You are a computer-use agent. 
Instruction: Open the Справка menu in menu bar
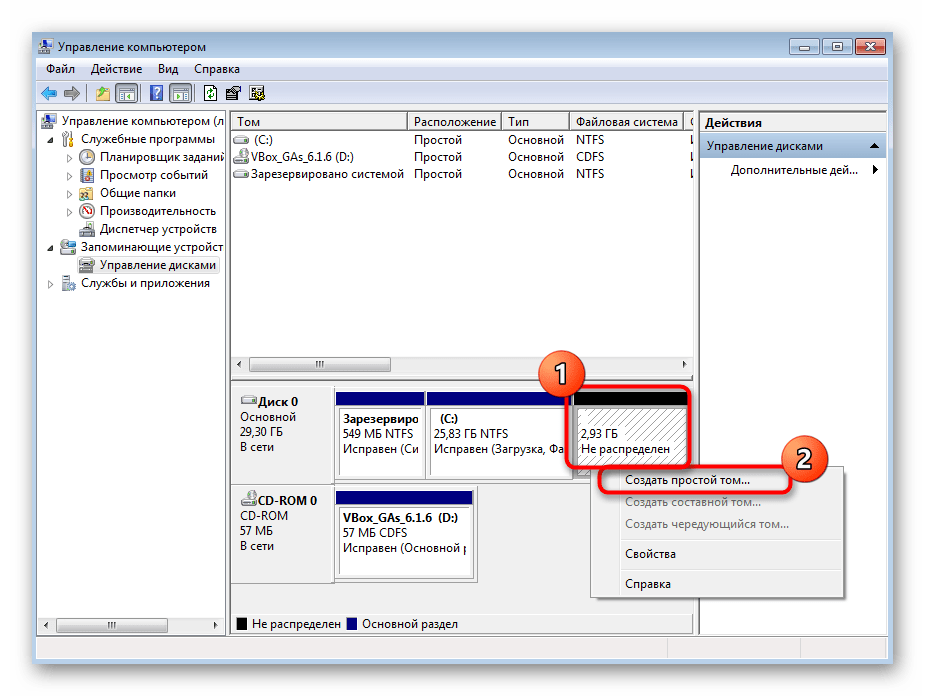(217, 69)
